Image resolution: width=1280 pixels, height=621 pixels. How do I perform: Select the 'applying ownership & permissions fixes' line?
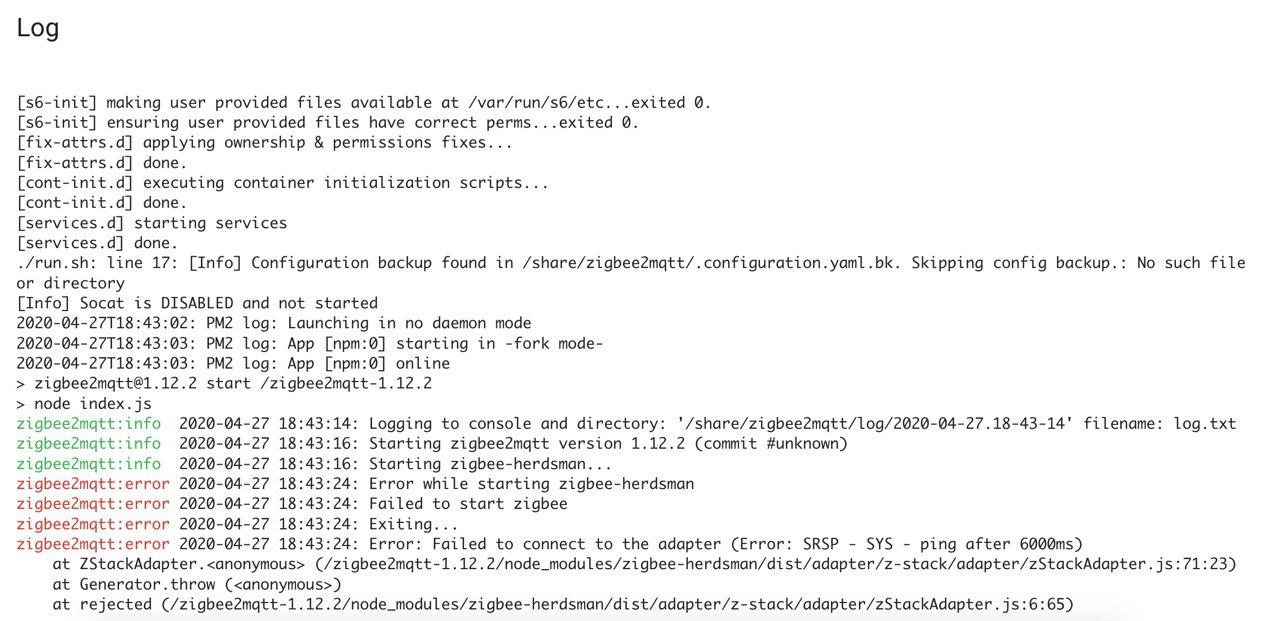coord(264,143)
